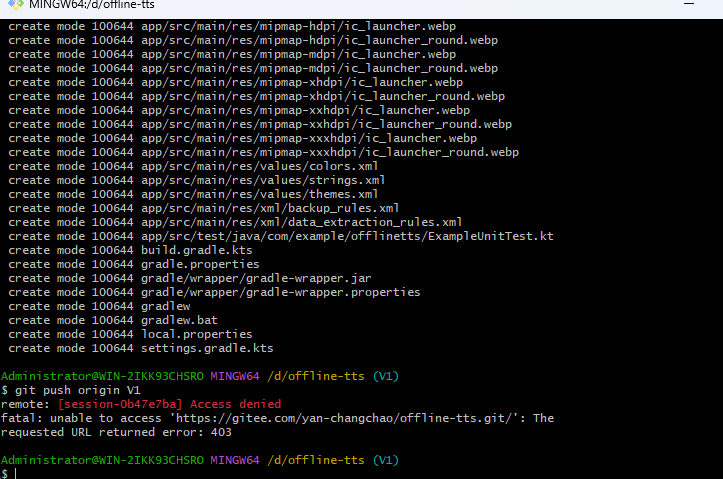Click the values/strings.xml line

coord(197,180)
